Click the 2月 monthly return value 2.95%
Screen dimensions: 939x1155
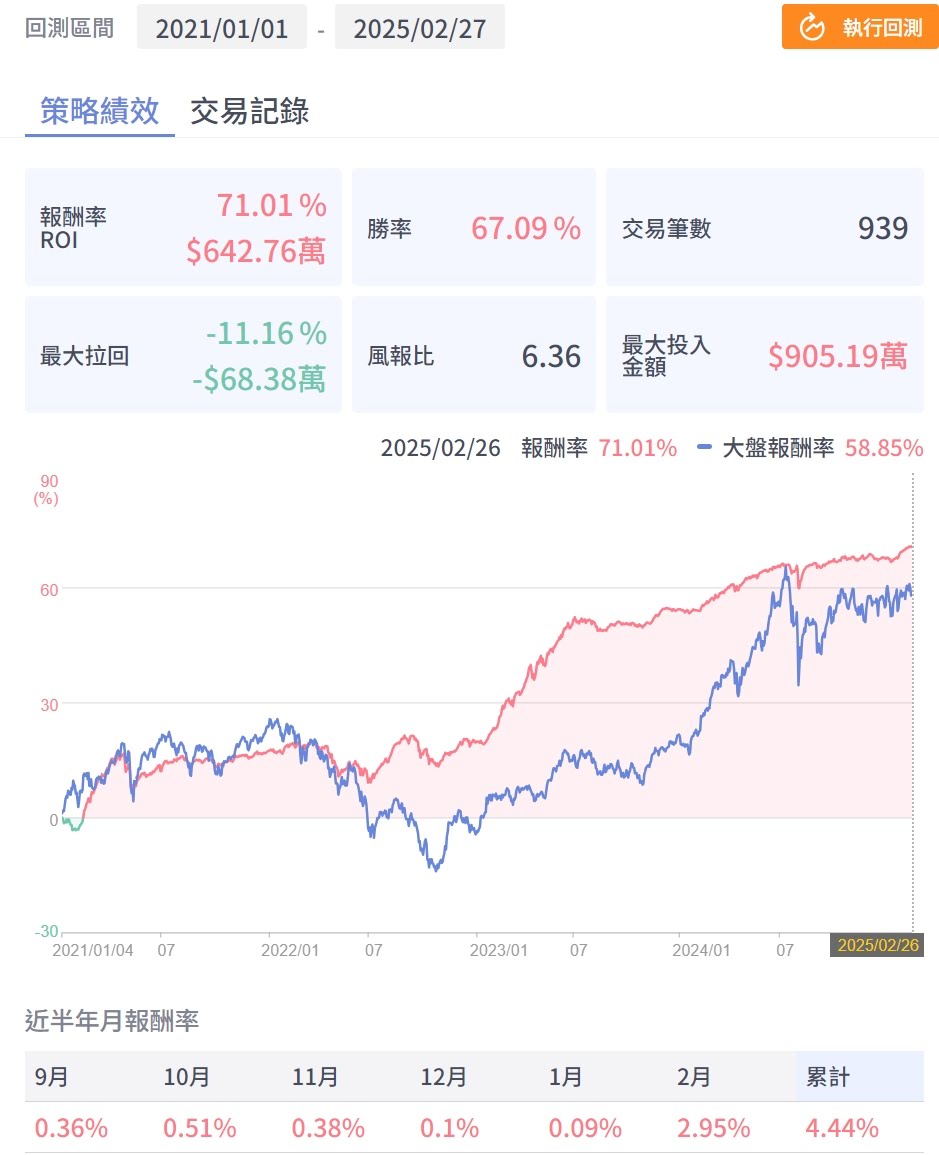pos(713,1129)
